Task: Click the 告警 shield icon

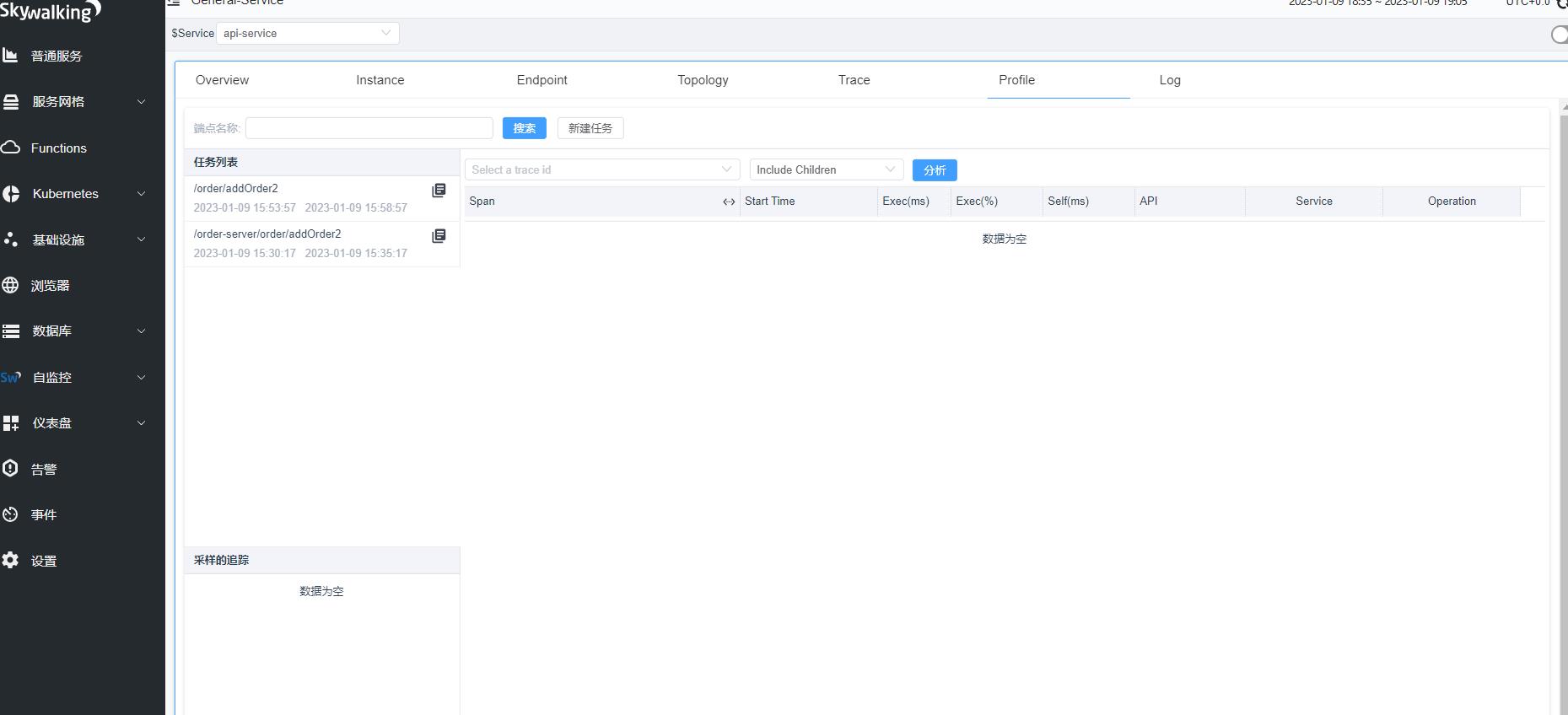Action: (10, 469)
